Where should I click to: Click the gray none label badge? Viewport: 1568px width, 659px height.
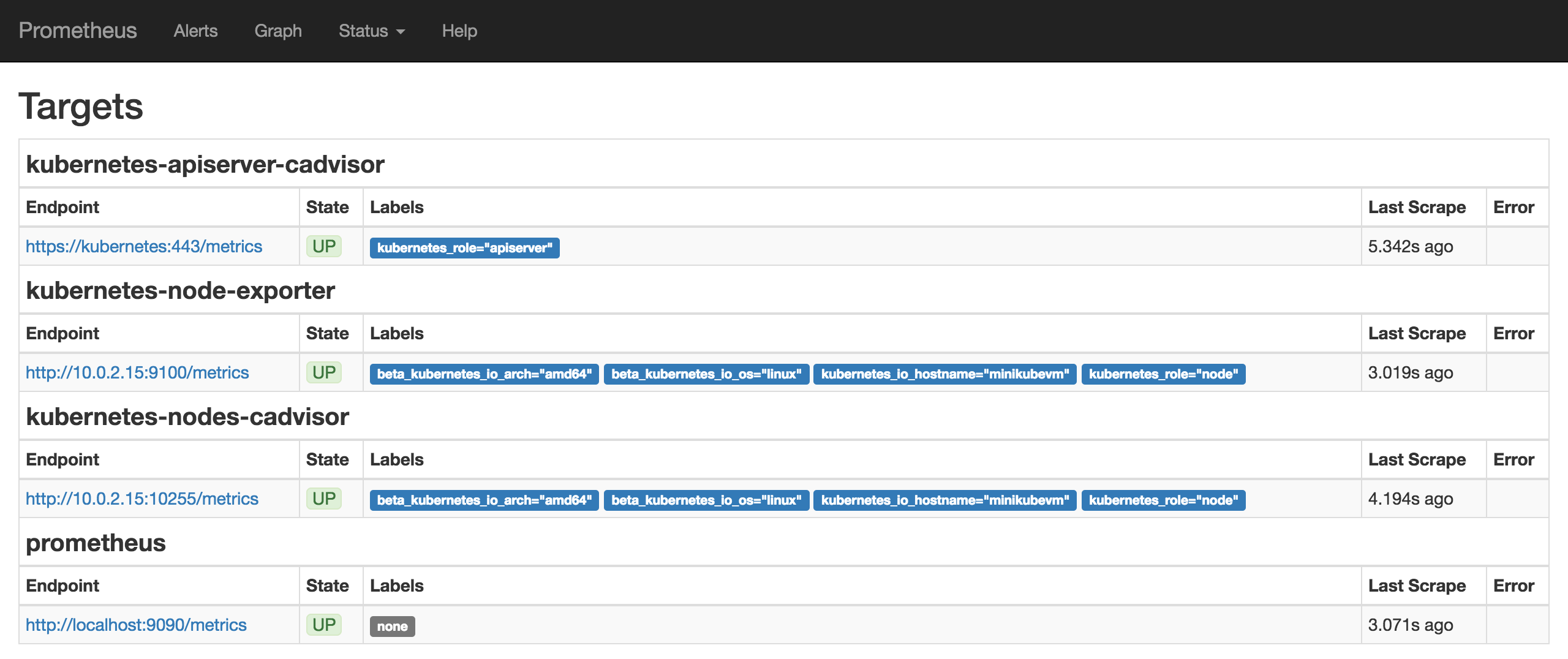(x=392, y=627)
